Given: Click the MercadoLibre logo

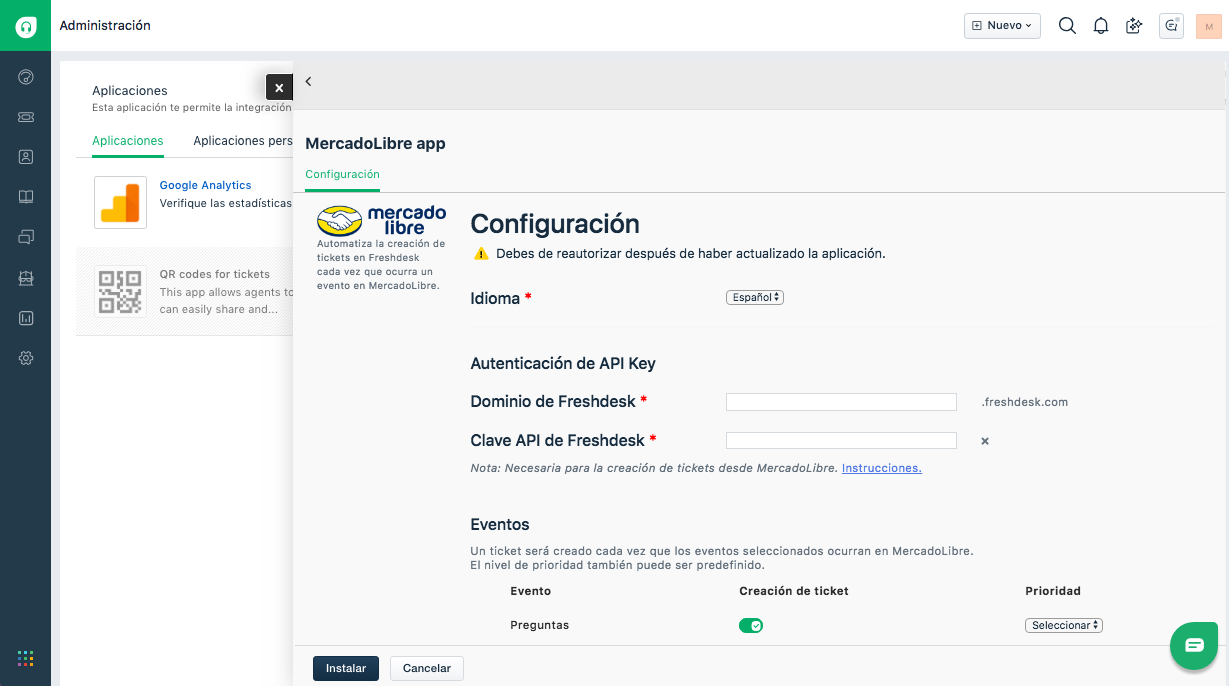Looking at the screenshot, I should click(381, 221).
